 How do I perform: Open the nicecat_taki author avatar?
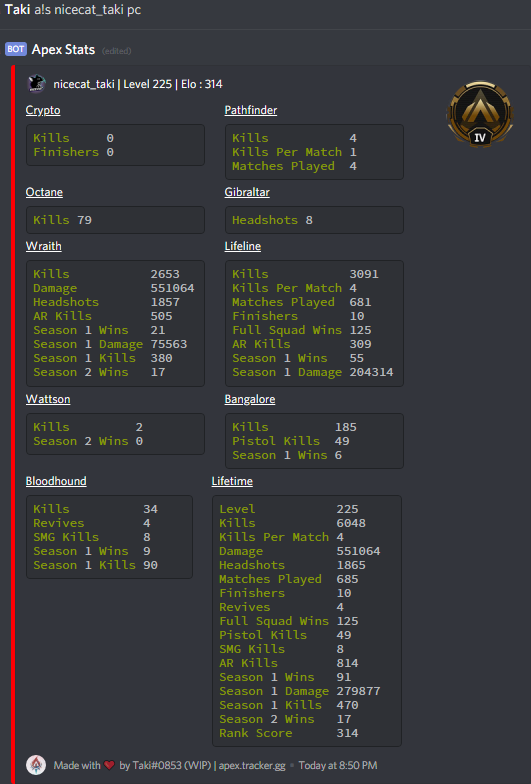point(36,84)
